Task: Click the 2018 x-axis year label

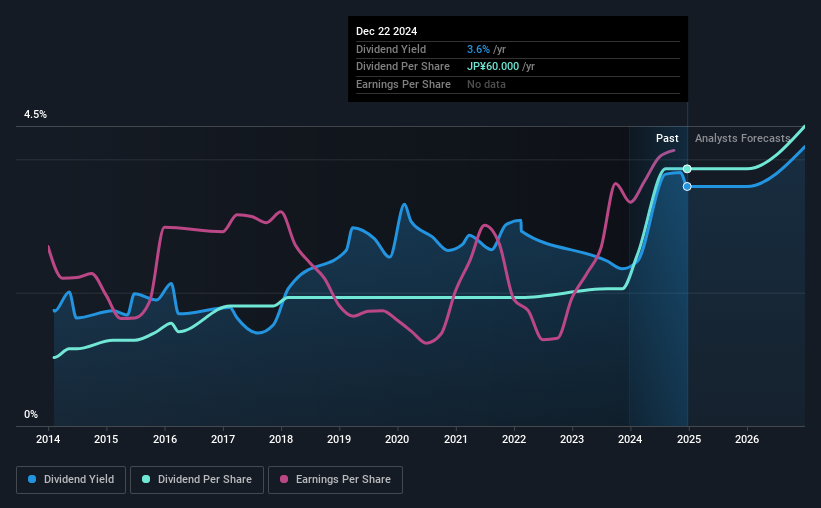Action: click(281, 439)
